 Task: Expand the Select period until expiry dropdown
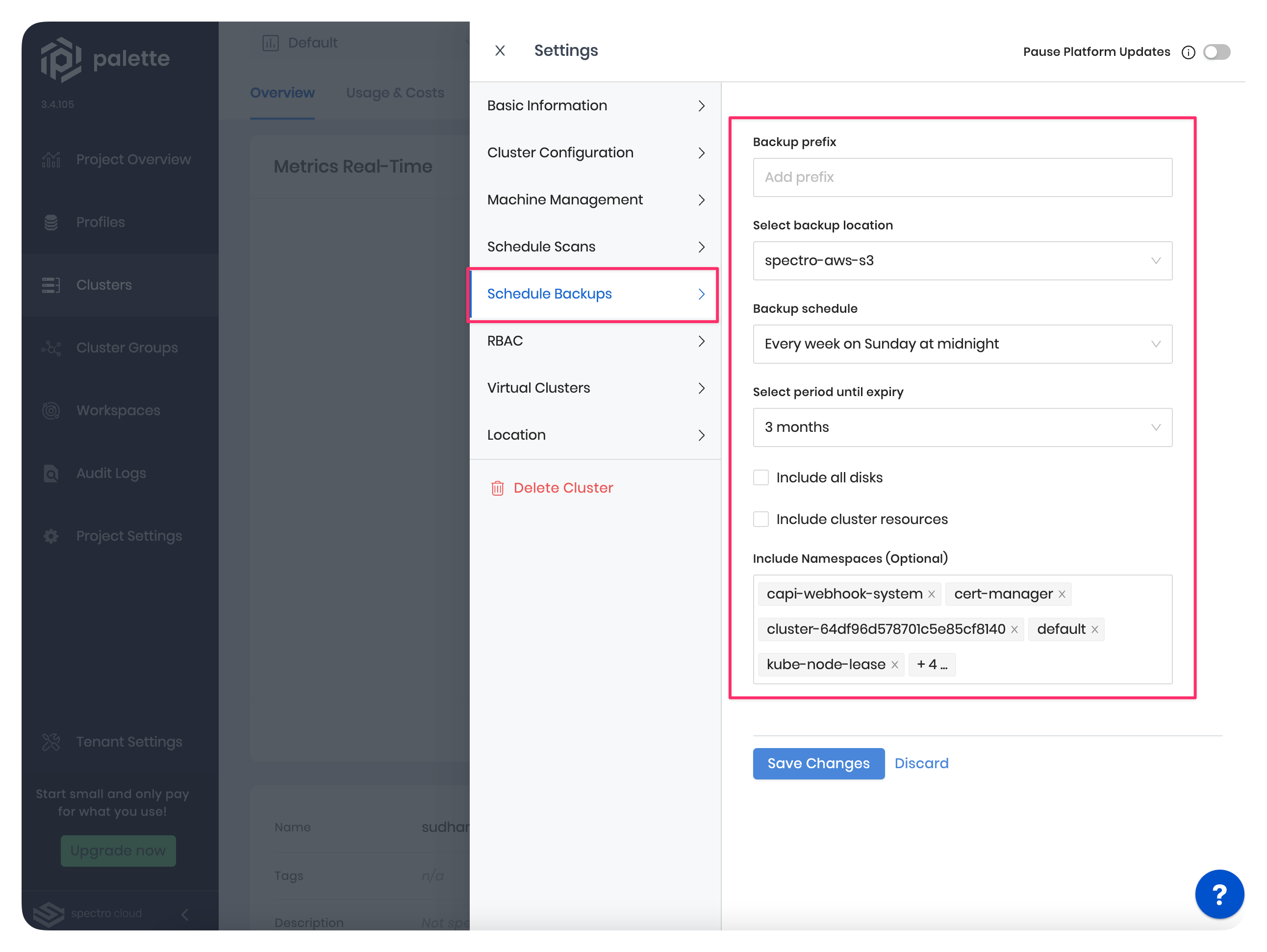tap(960, 427)
